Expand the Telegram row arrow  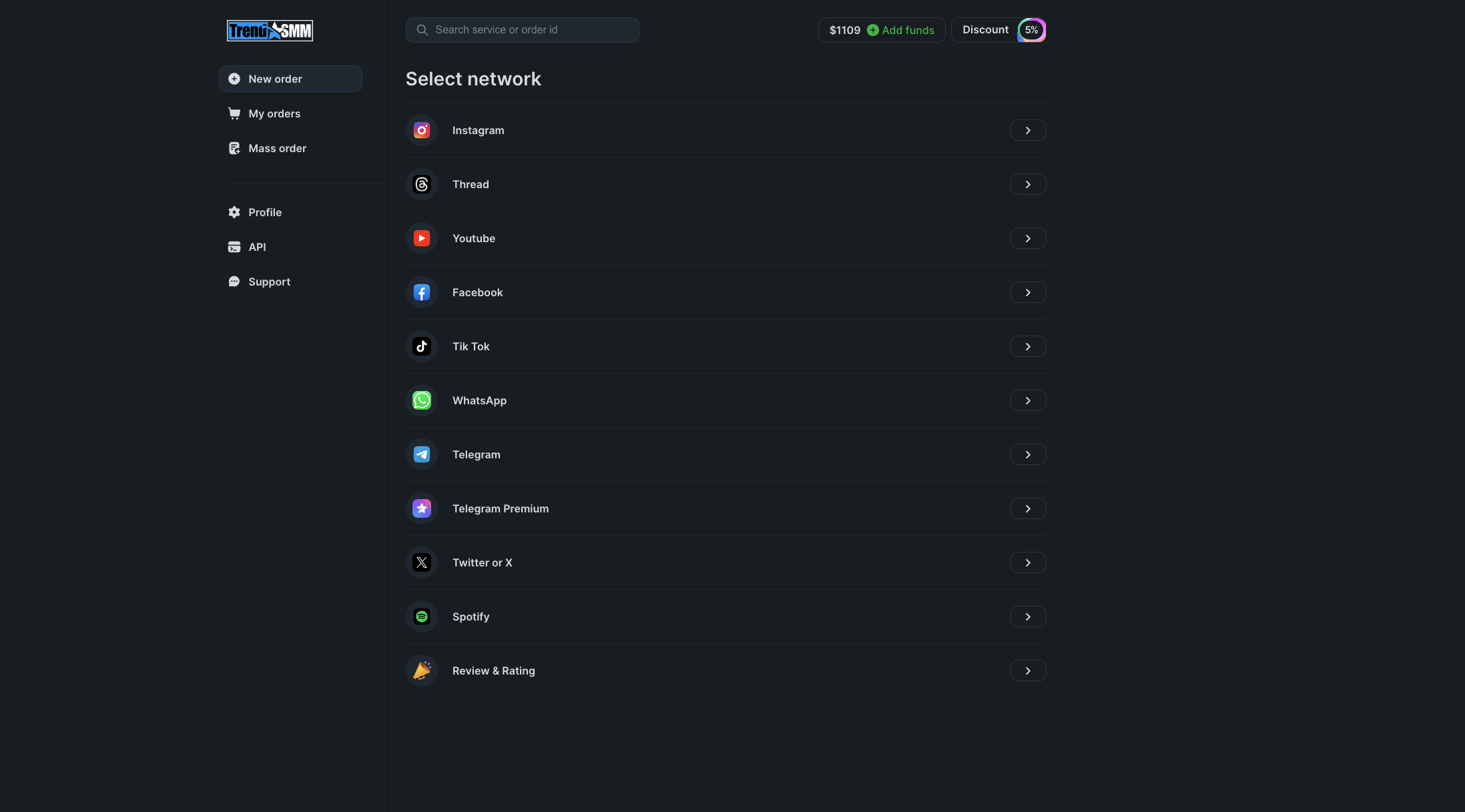[1027, 454]
